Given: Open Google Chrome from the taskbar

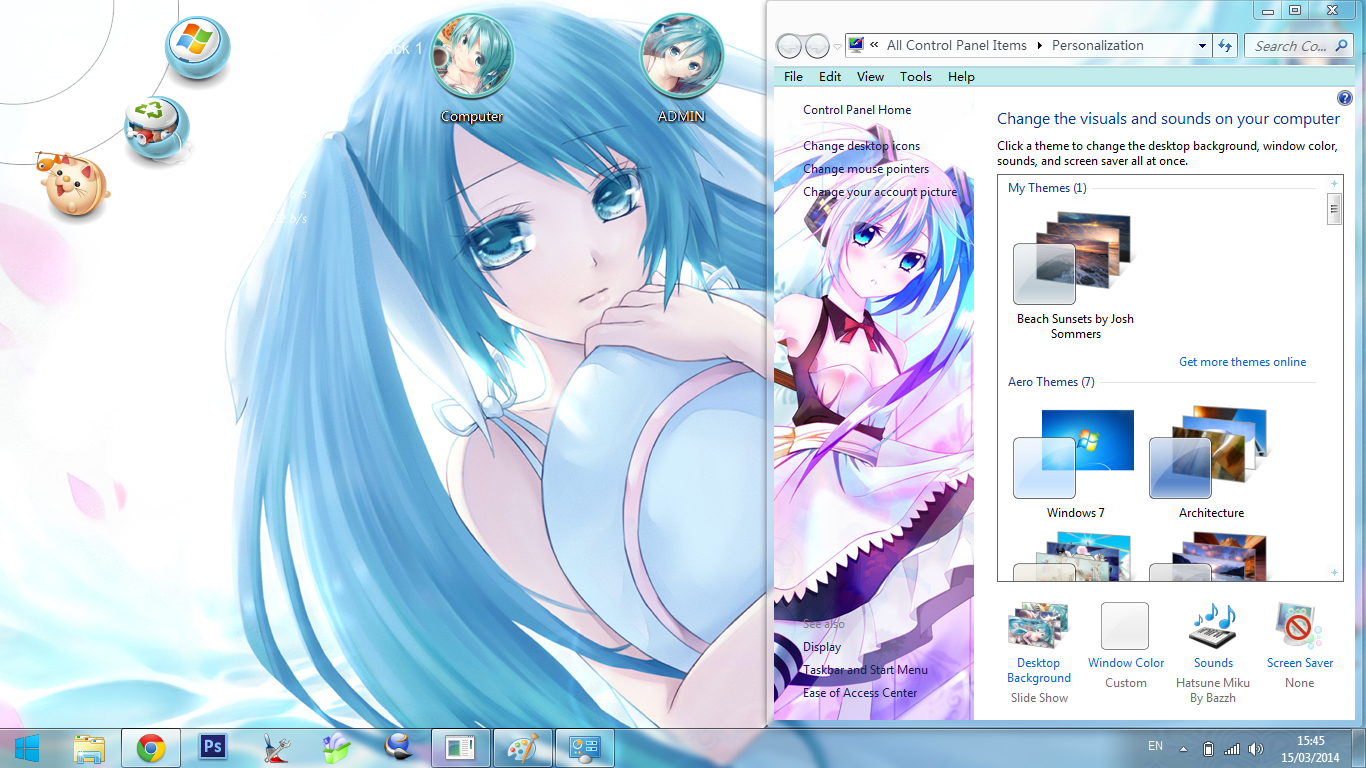Looking at the screenshot, I should (x=151, y=747).
